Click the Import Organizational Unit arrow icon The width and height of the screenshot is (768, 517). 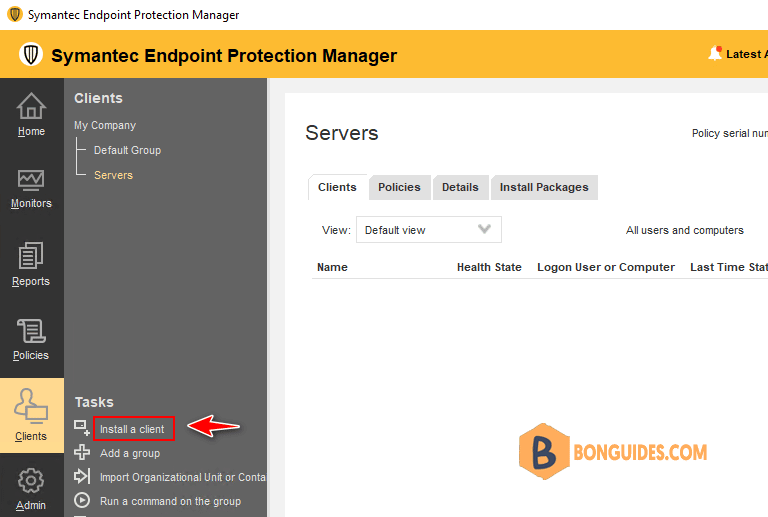click(82, 476)
